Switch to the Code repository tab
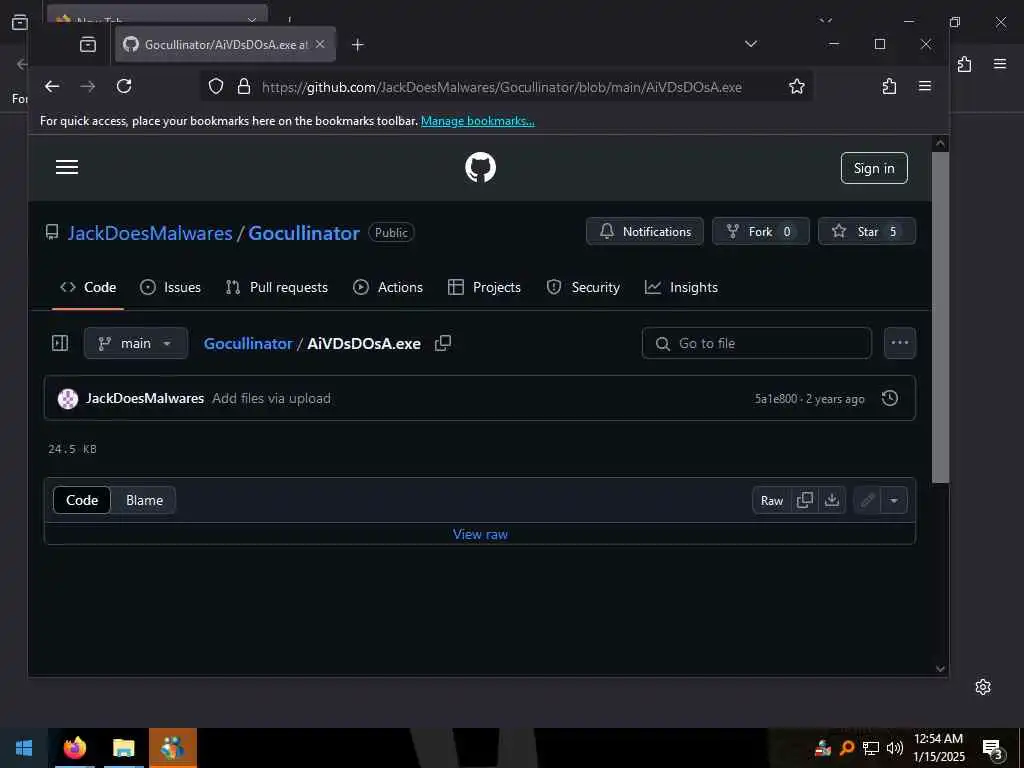The height and width of the screenshot is (768, 1024). pyautogui.click(x=88, y=287)
